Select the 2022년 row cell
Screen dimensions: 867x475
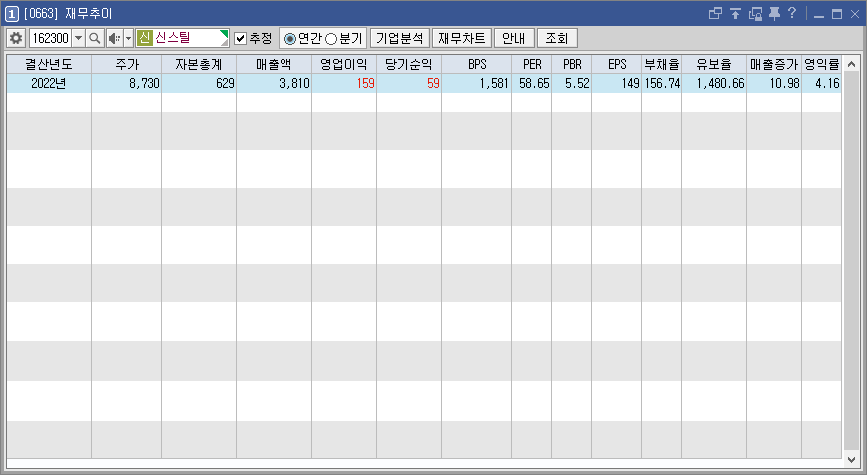click(49, 83)
